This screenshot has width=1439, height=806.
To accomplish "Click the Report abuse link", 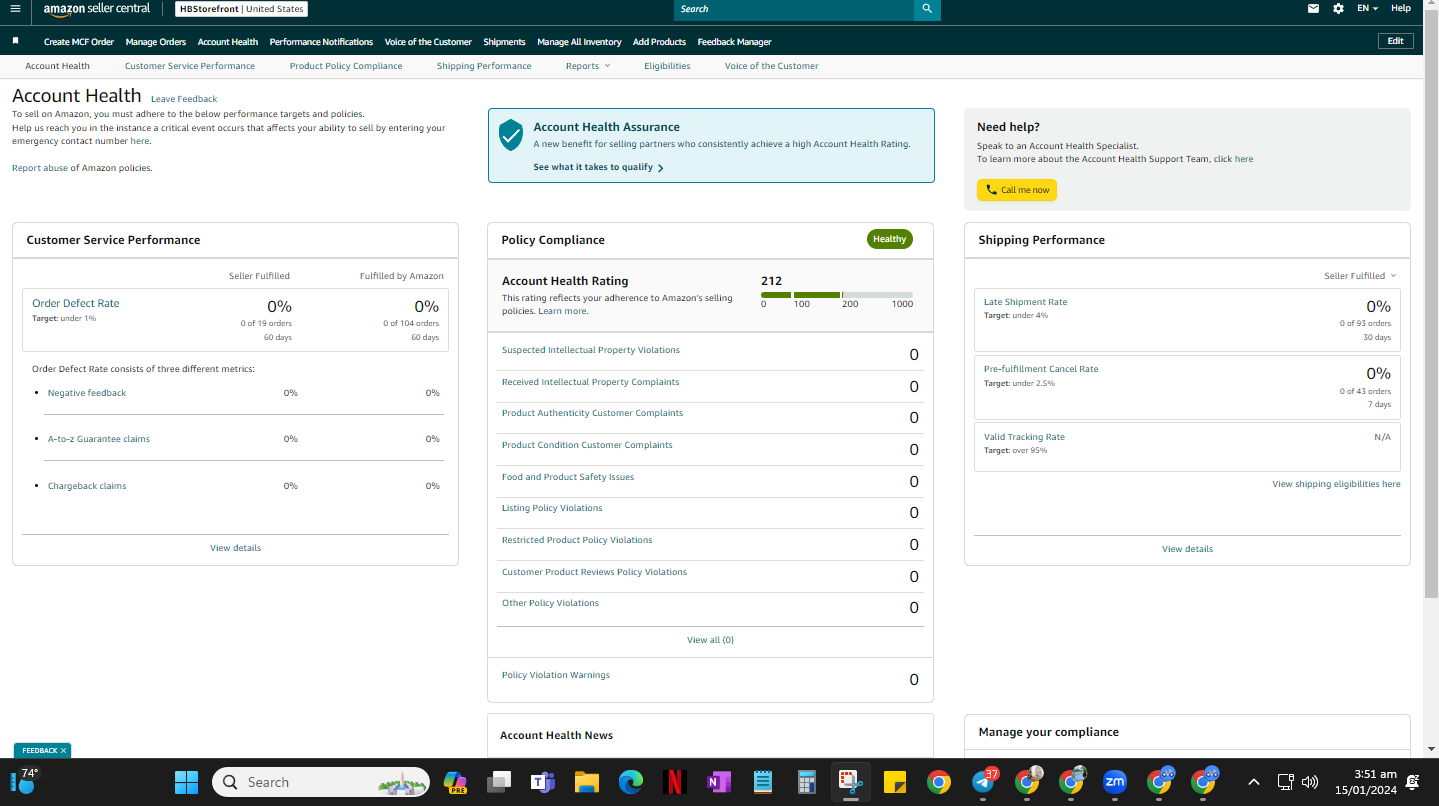I will point(40,168).
